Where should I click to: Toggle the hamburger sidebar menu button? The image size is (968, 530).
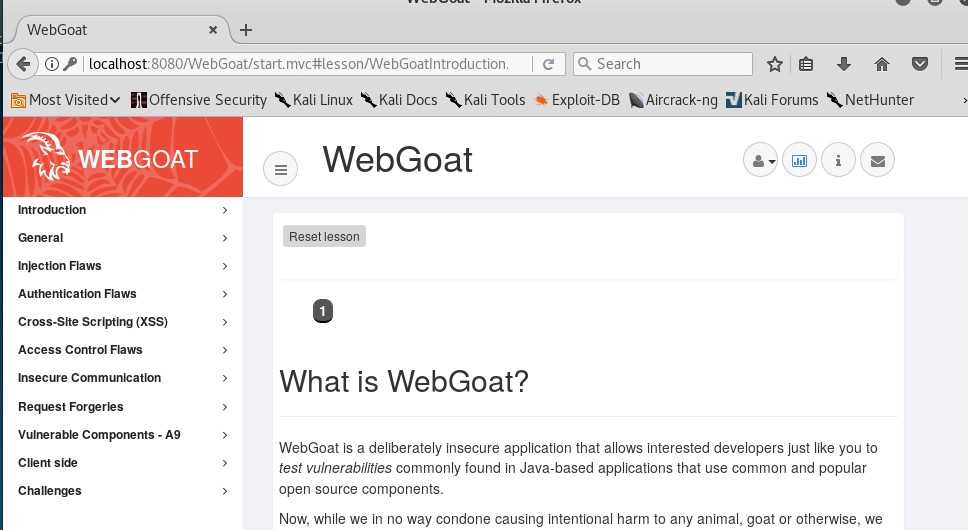pyautogui.click(x=281, y=169)
